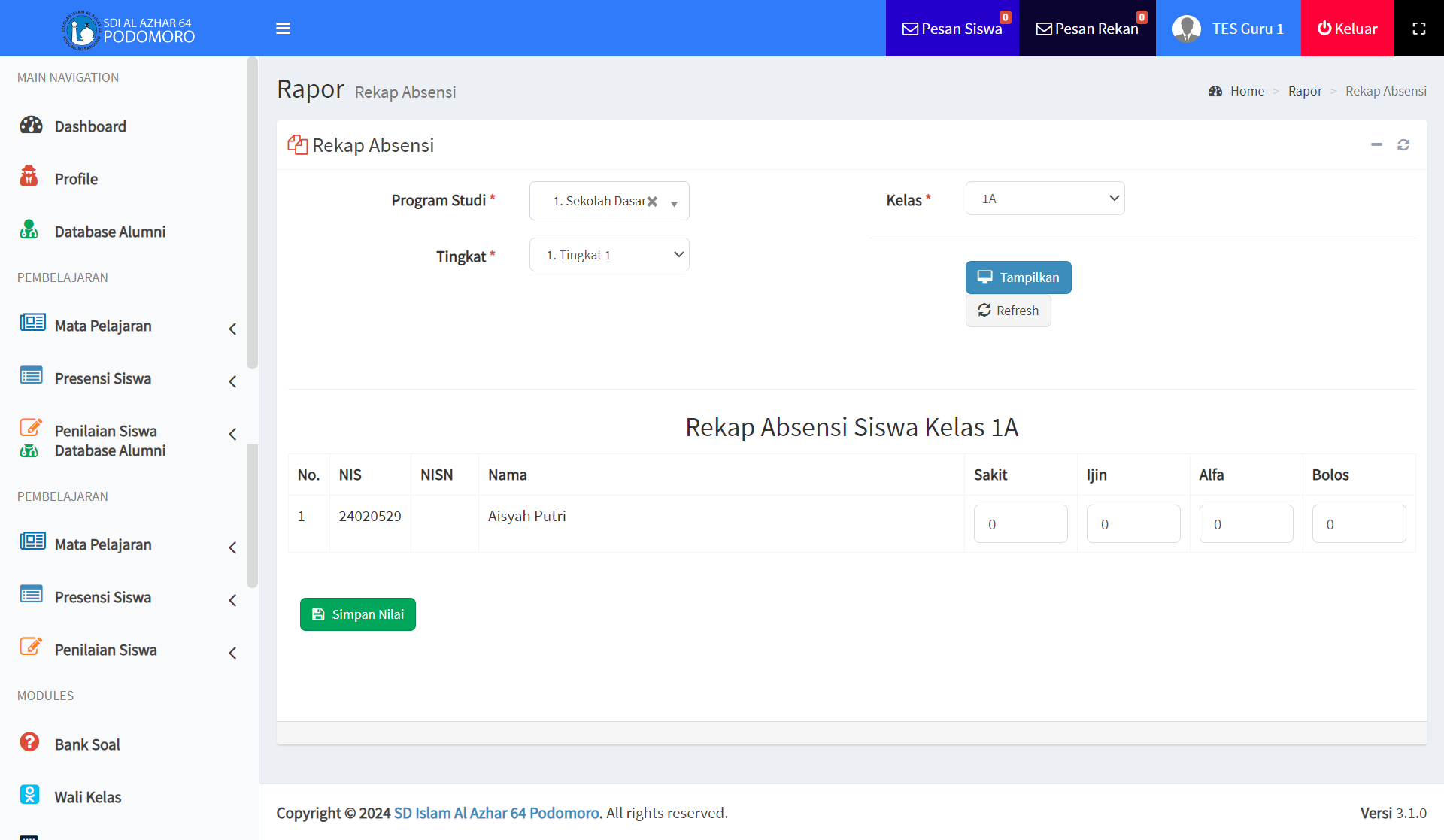Open the Tingkat dropdown
1444x840 pixels.
(x=609, y=255)
